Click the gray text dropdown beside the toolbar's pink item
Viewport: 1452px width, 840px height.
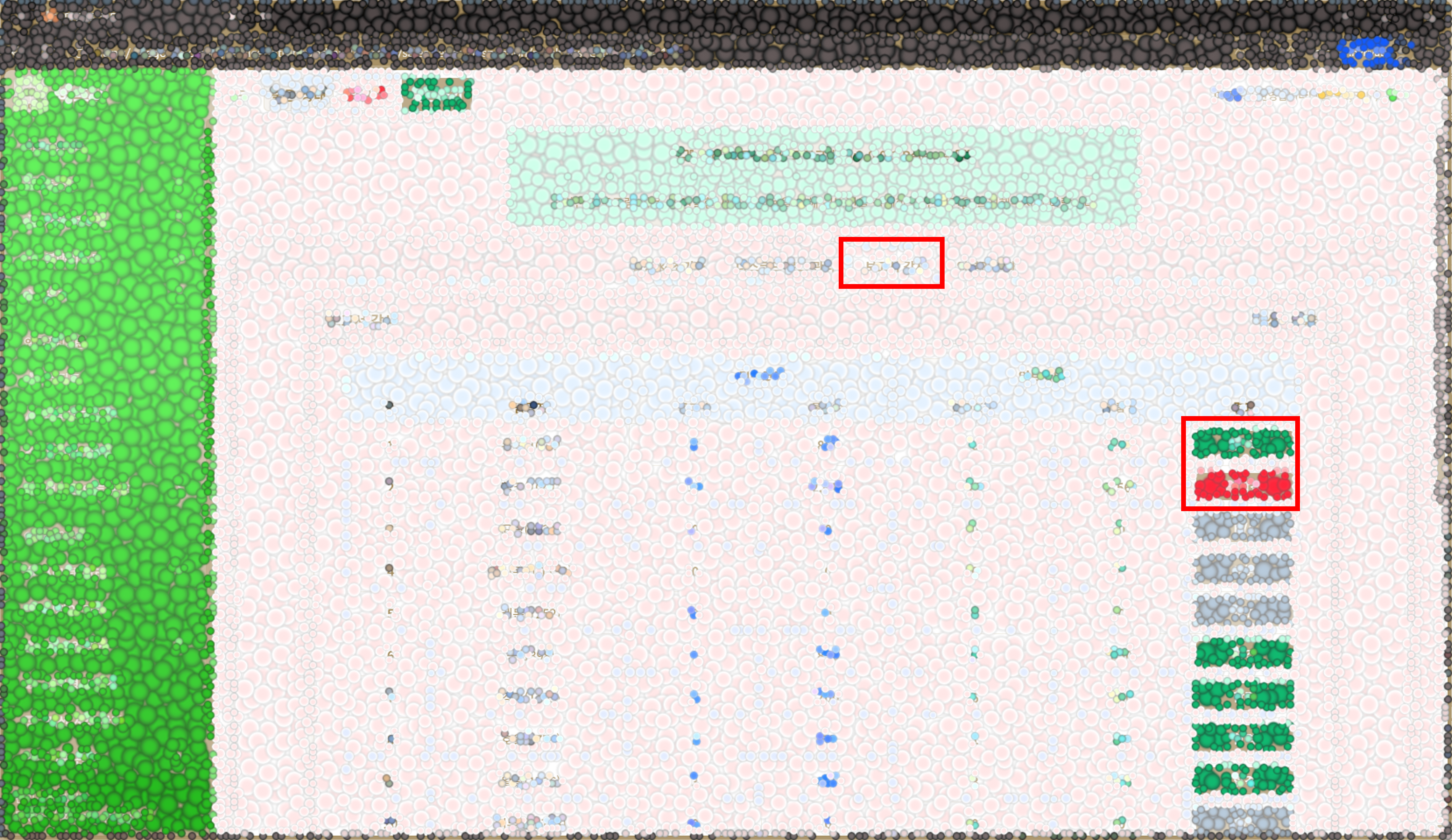click(x=298, y=94)
